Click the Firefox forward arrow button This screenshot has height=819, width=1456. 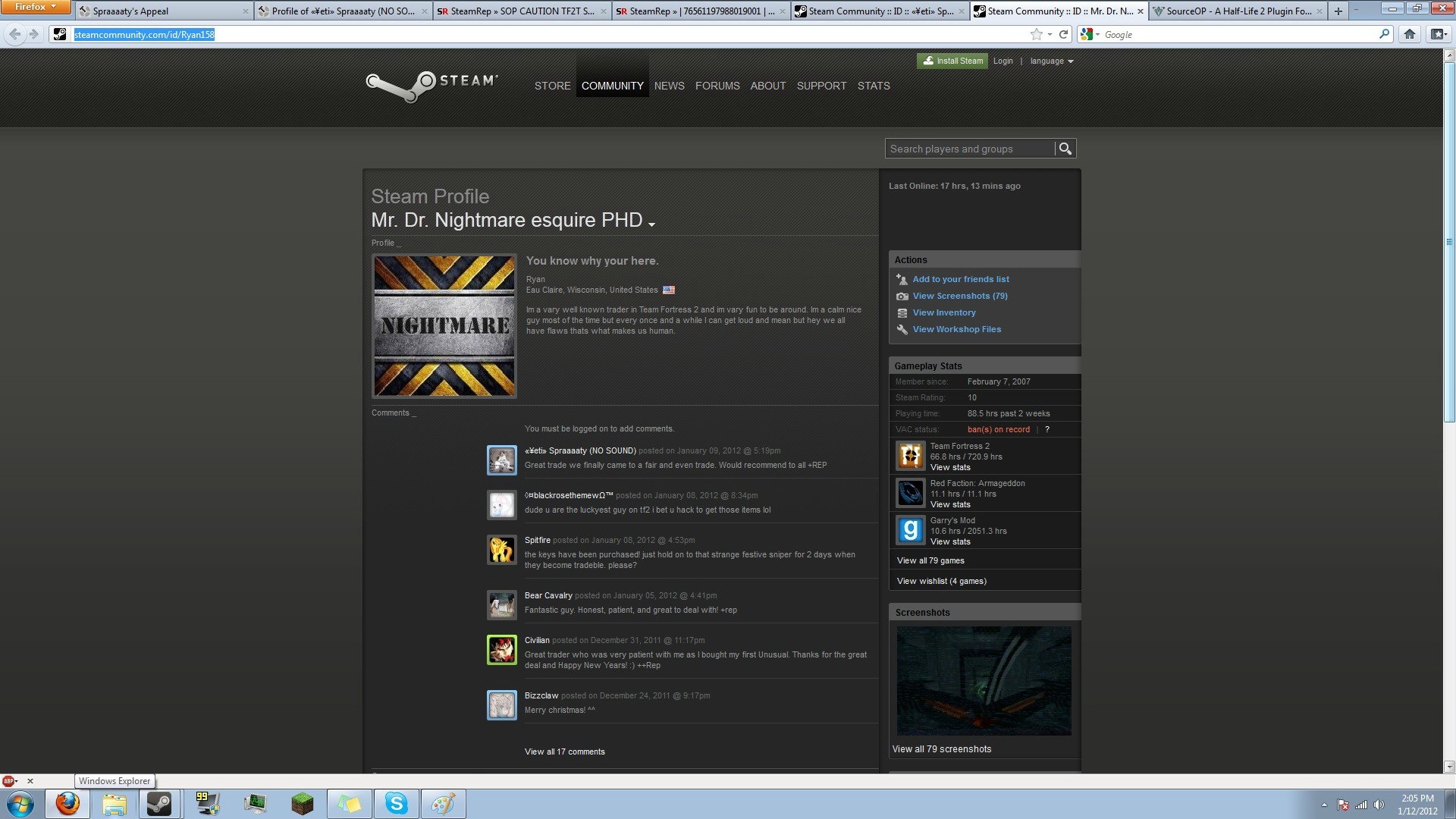click(33, 34)
